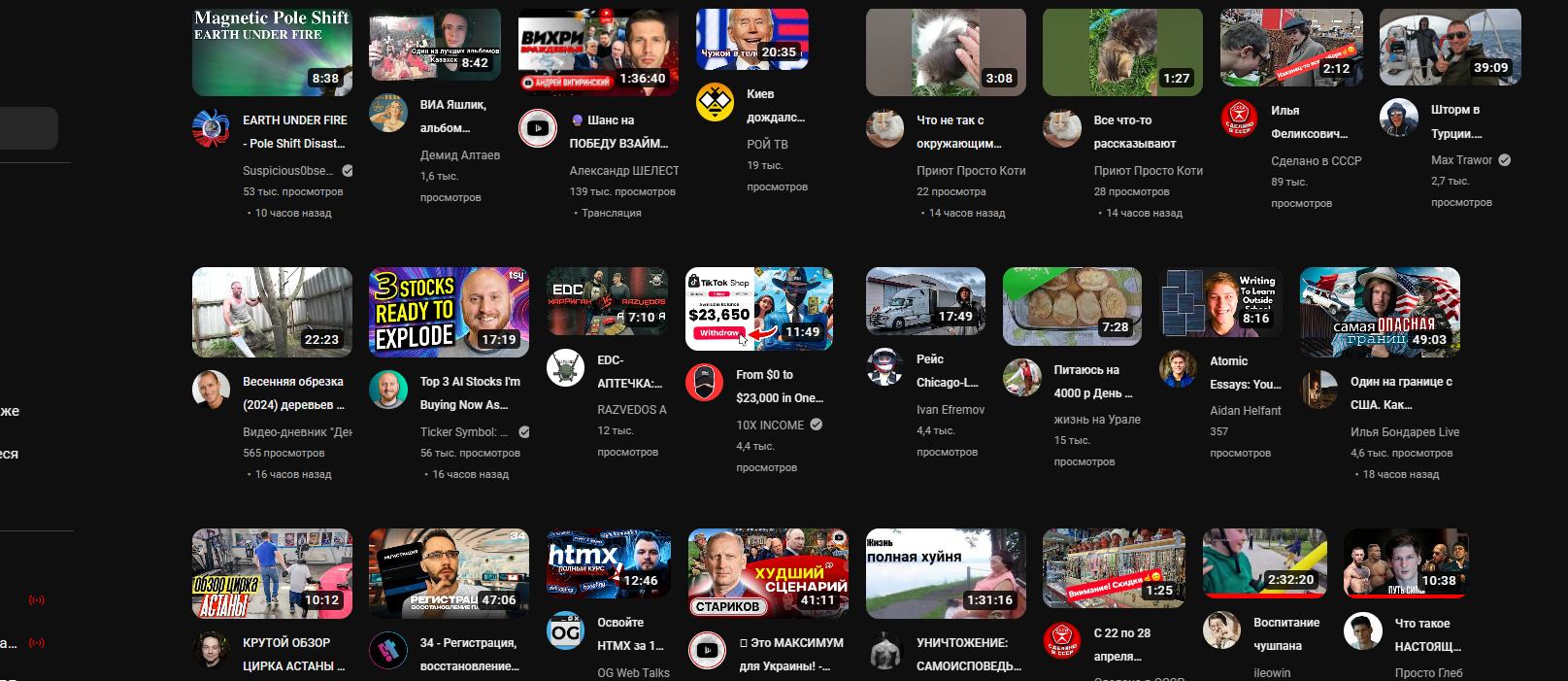
Task: Open "Видео-дневник" channel name link
Action: point(297,431)
